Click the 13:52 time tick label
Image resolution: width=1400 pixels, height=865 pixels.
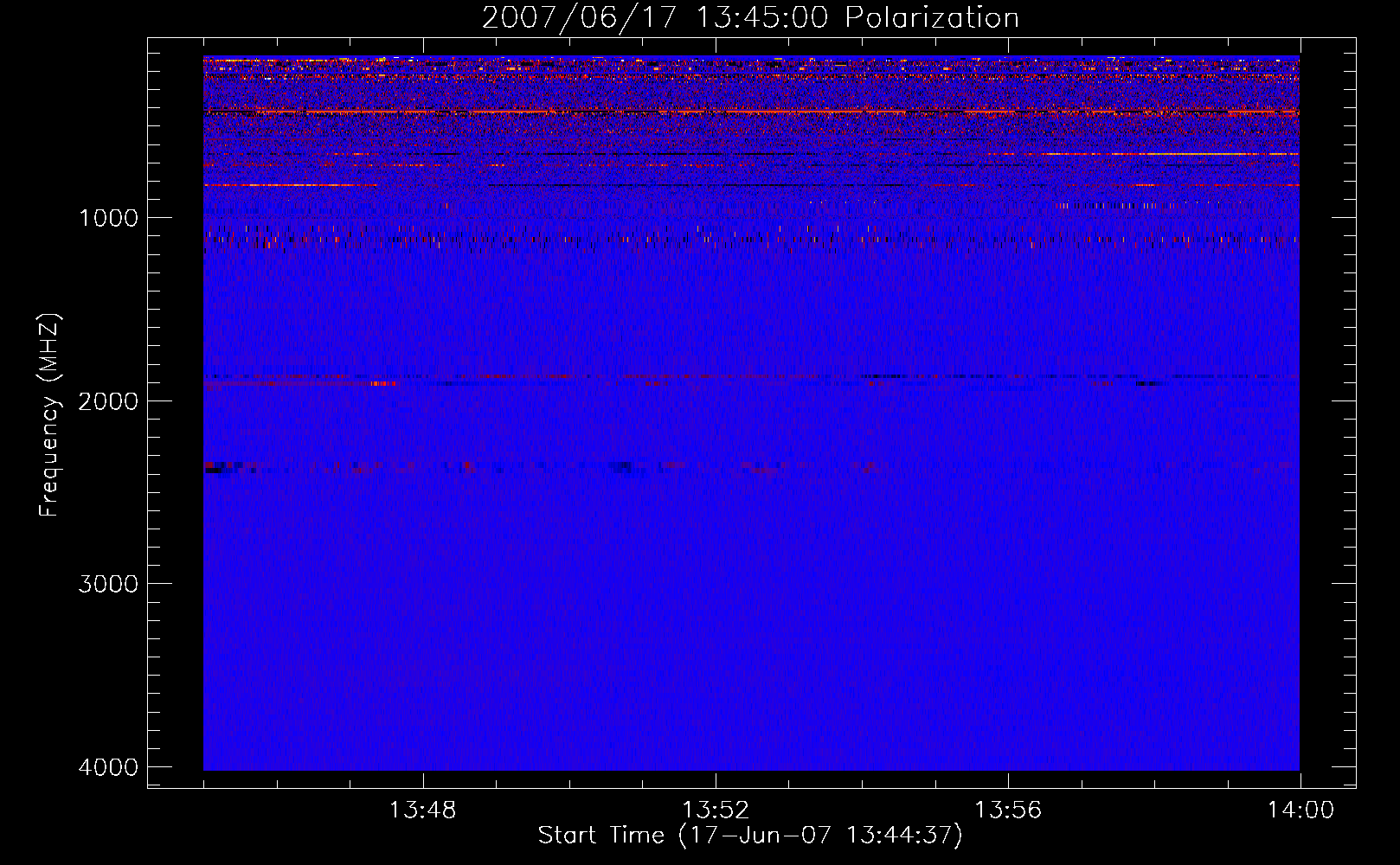point(716,811)
